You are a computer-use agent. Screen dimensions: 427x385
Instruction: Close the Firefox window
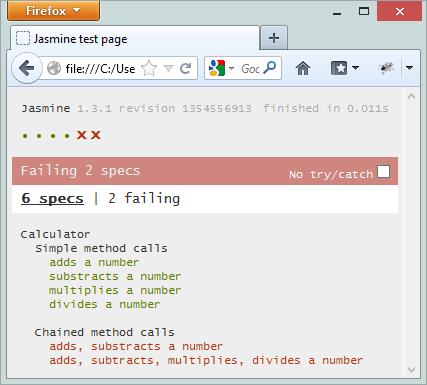(x=399, y=11)
